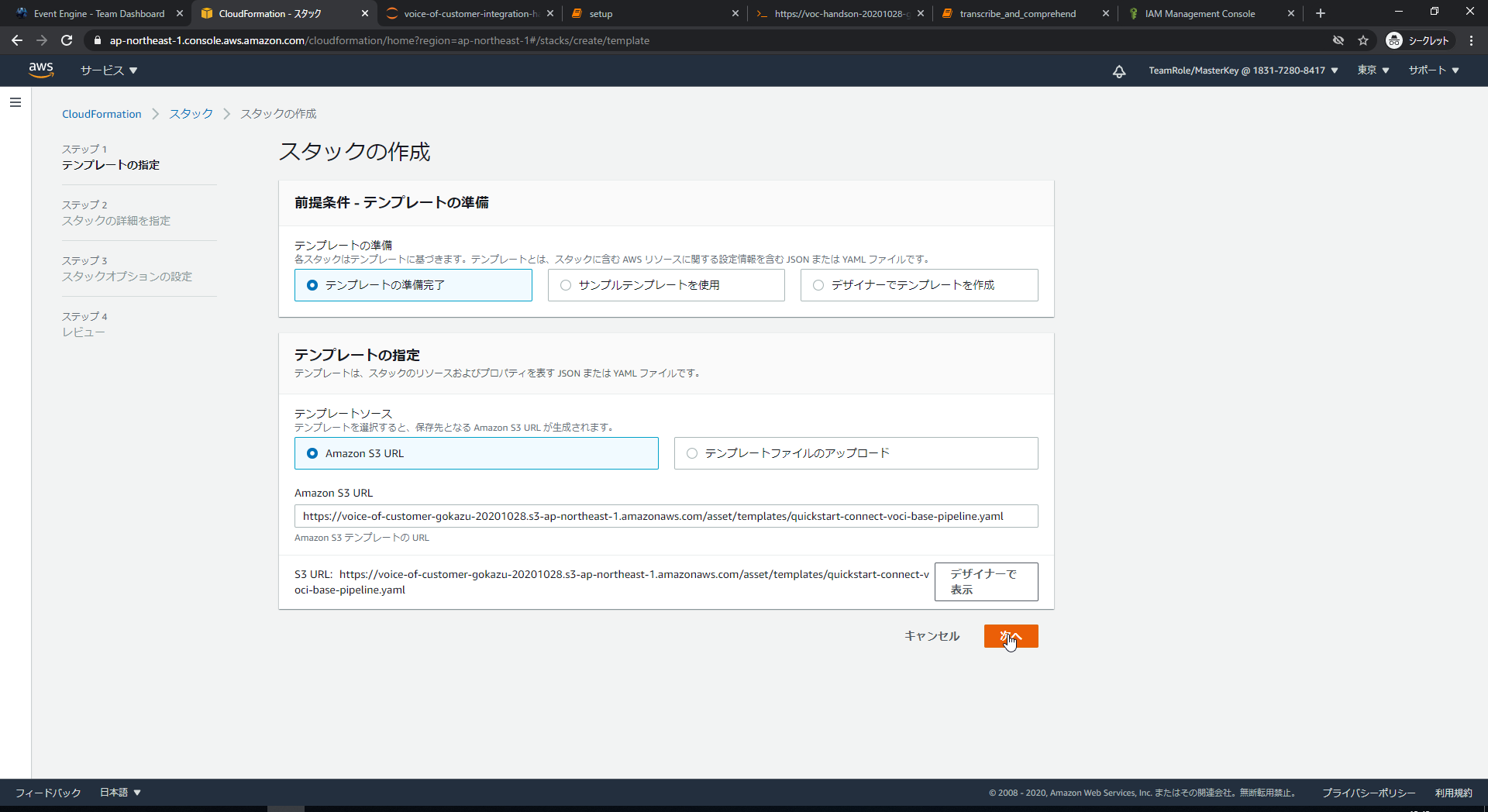Image resolution: width=1488 pixels, height=812 pixels.
Task: Minimize the browser window
Action: (x=1399, y=12)
